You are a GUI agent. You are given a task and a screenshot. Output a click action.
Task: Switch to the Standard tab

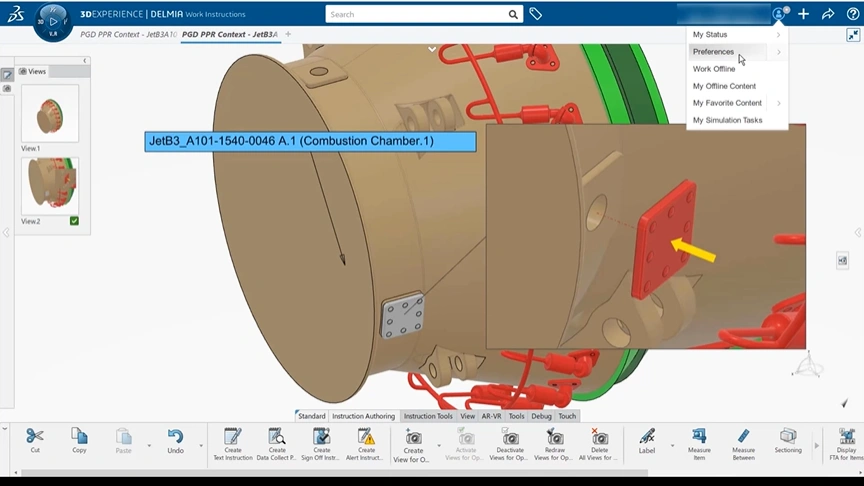click(x=311, y=416)
